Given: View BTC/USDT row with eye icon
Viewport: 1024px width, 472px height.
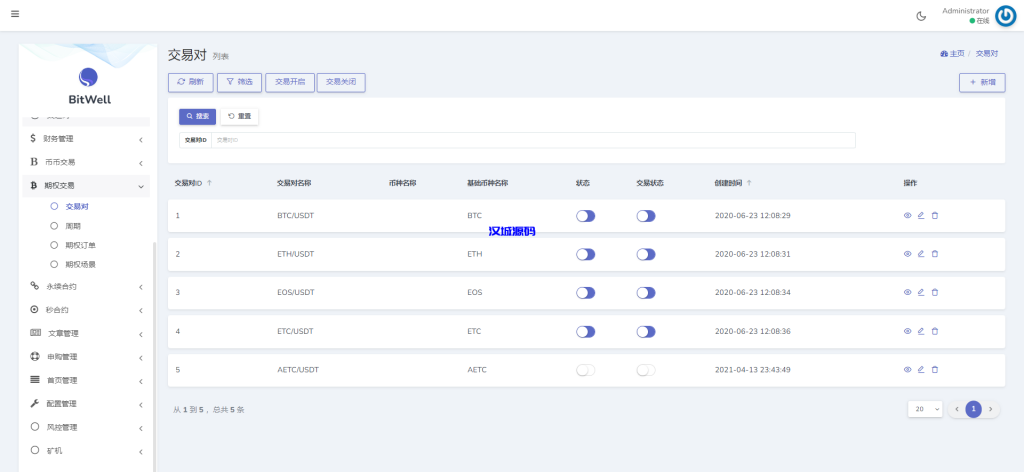Looking at the screenshot, I should pyautogui.click(x=908, y=215).
